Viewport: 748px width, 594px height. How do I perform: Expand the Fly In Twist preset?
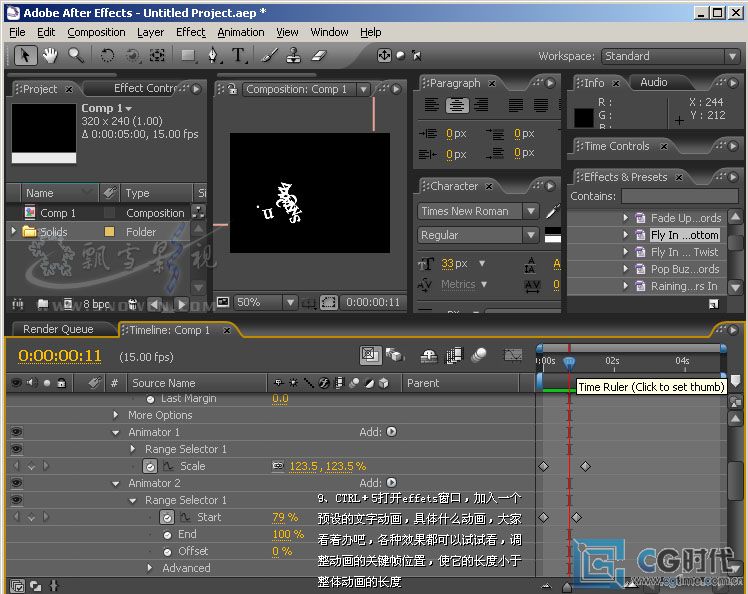625,252
